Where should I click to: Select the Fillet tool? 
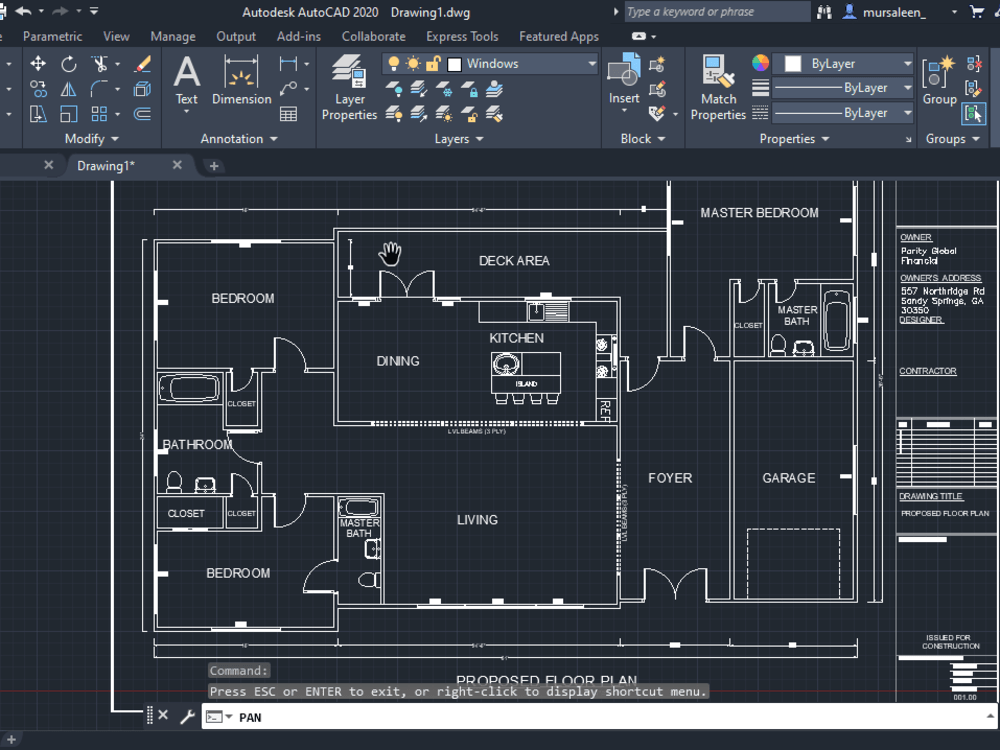99,89
